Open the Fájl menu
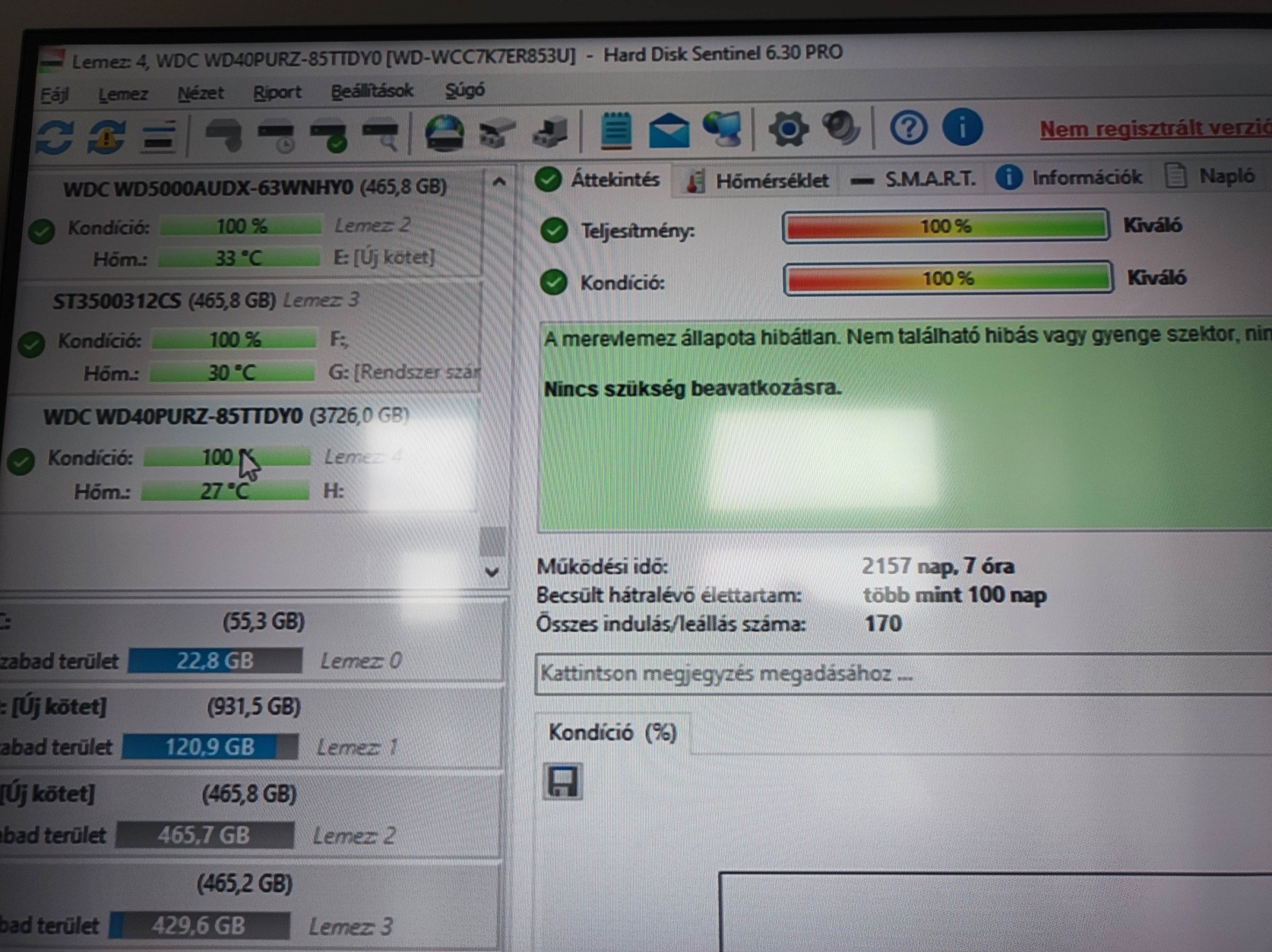 coord(54,94)
